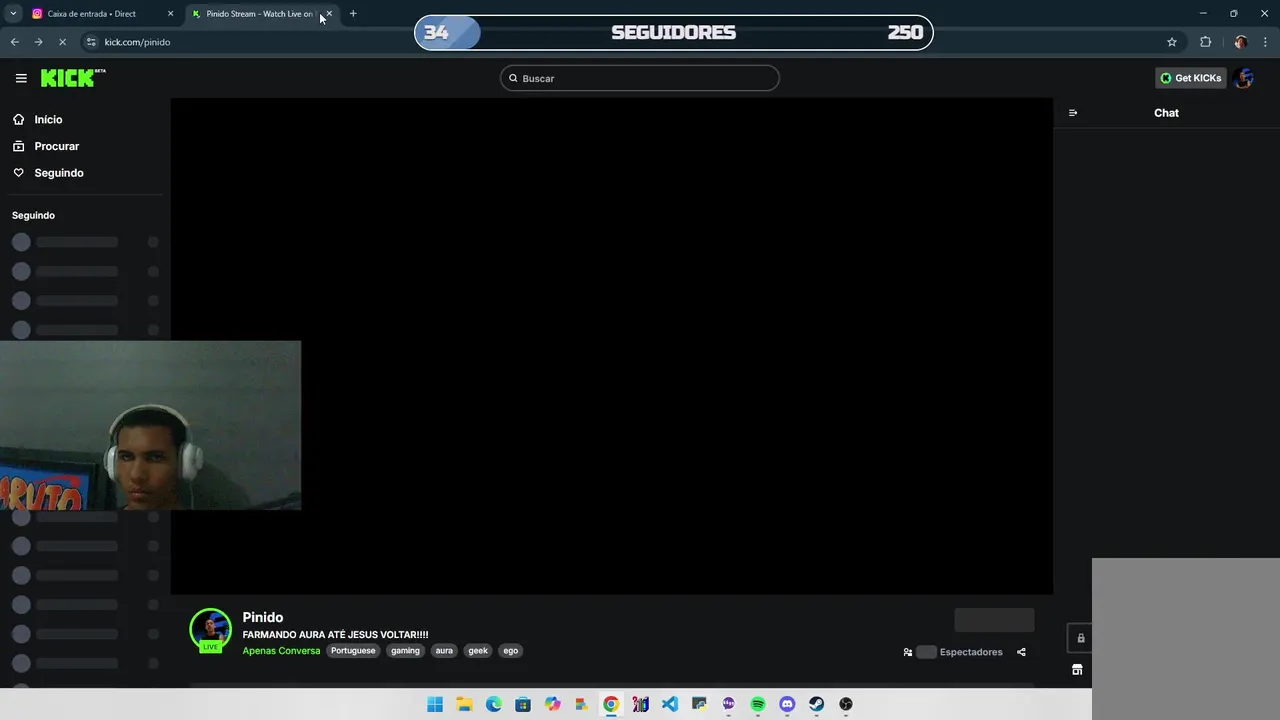
Task: Open the Pinido channel name link
Action: point(263,617)
